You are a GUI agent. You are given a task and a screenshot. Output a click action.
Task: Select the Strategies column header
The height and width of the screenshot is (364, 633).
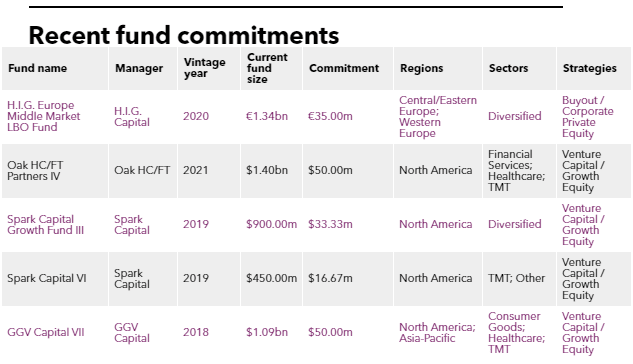589,68
